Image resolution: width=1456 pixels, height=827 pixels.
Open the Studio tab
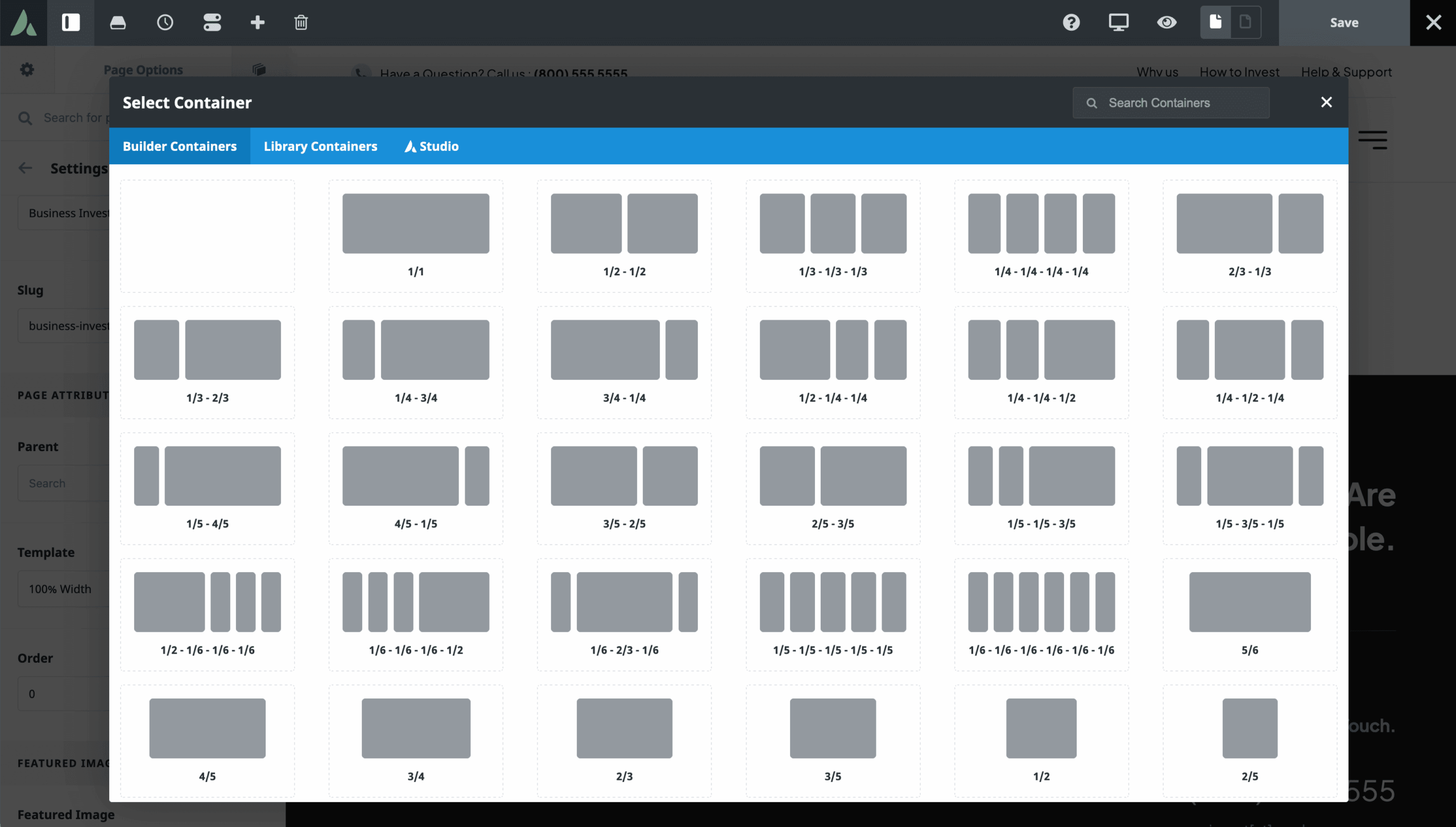[432, 146]
